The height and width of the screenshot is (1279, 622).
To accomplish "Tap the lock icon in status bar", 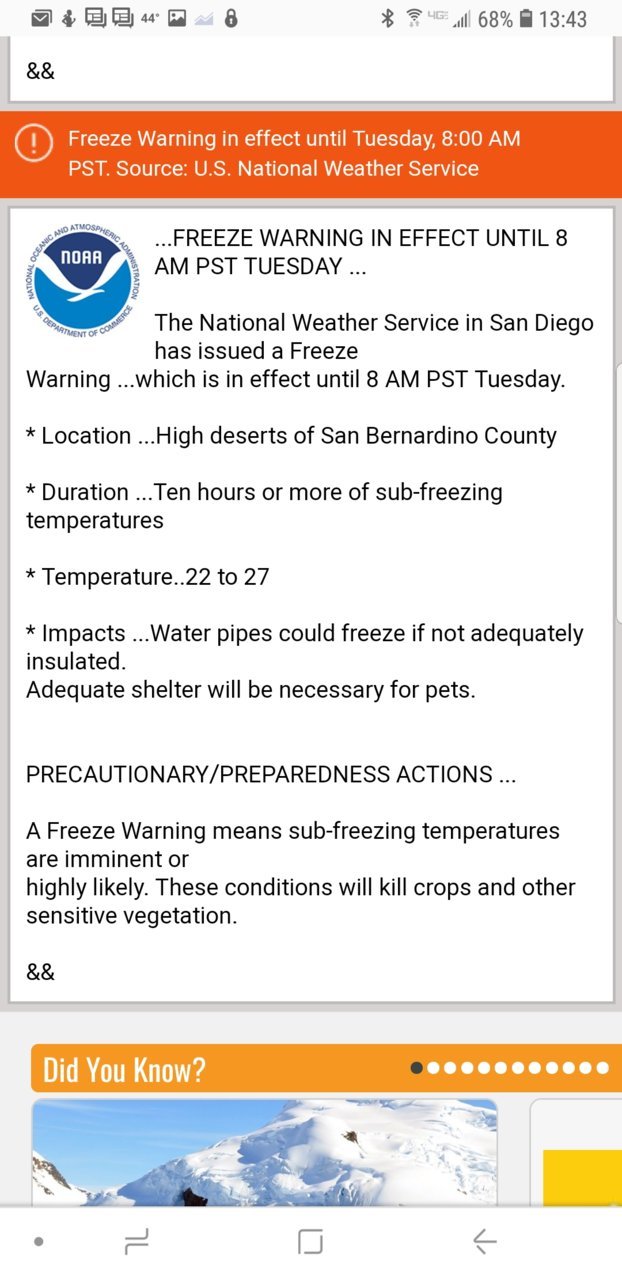I will click(231, 18).
